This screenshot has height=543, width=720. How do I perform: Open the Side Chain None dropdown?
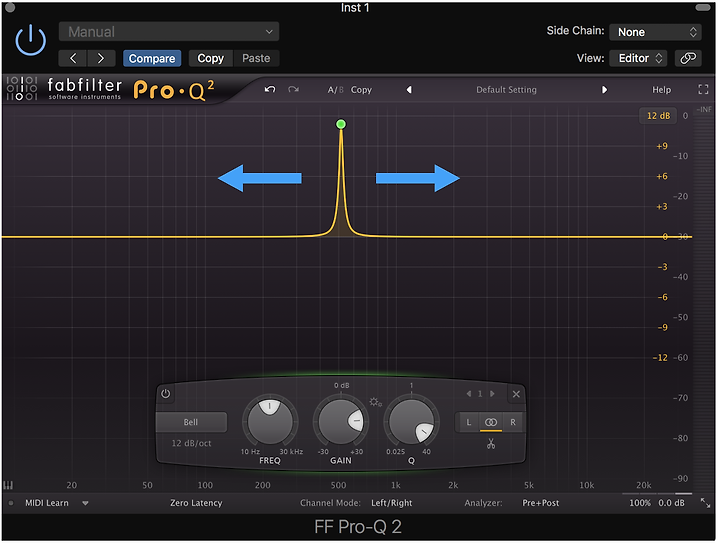coord(655,32)
